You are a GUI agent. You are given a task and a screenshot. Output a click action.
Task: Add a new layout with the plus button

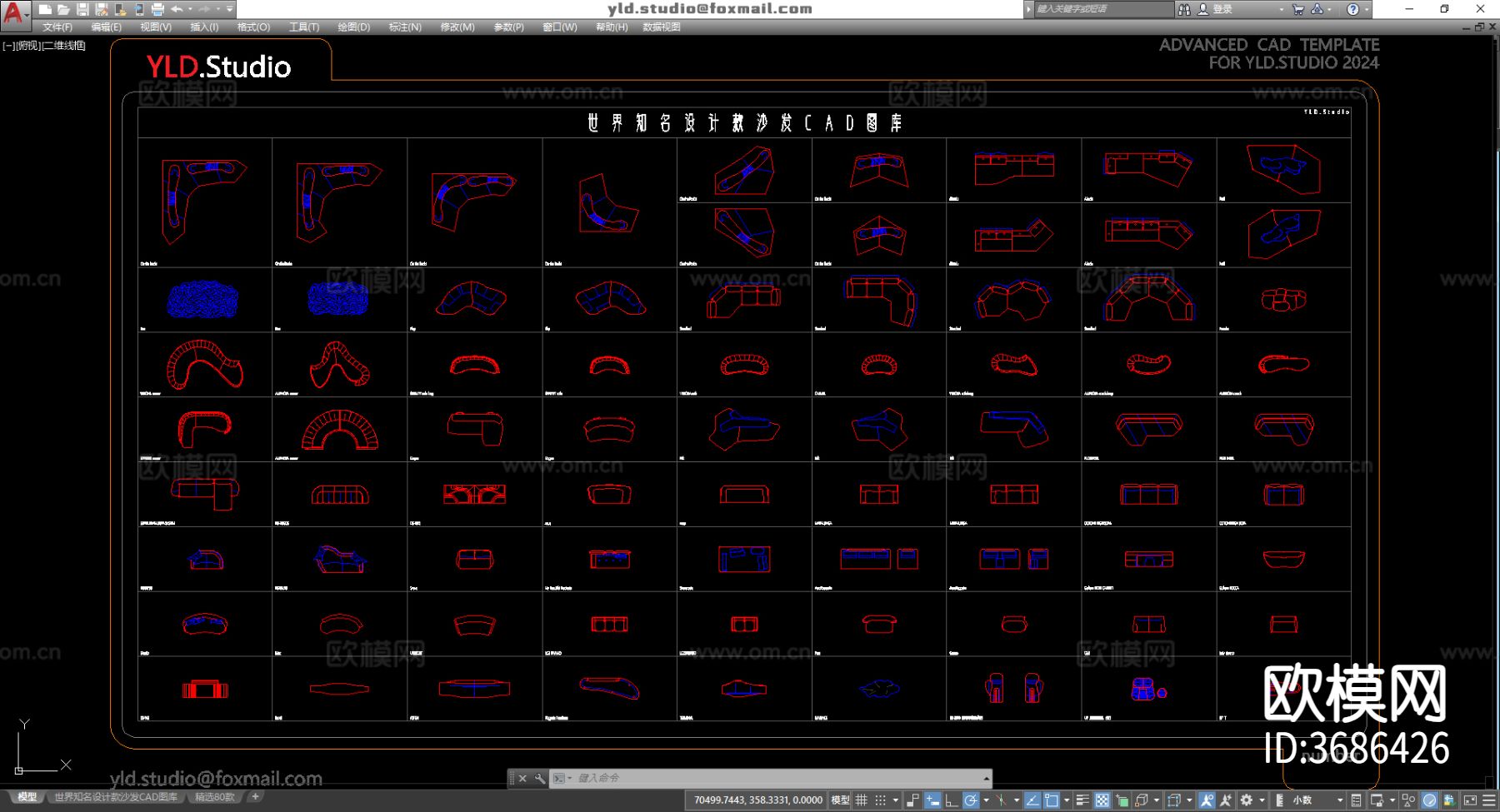coord(255,797)
